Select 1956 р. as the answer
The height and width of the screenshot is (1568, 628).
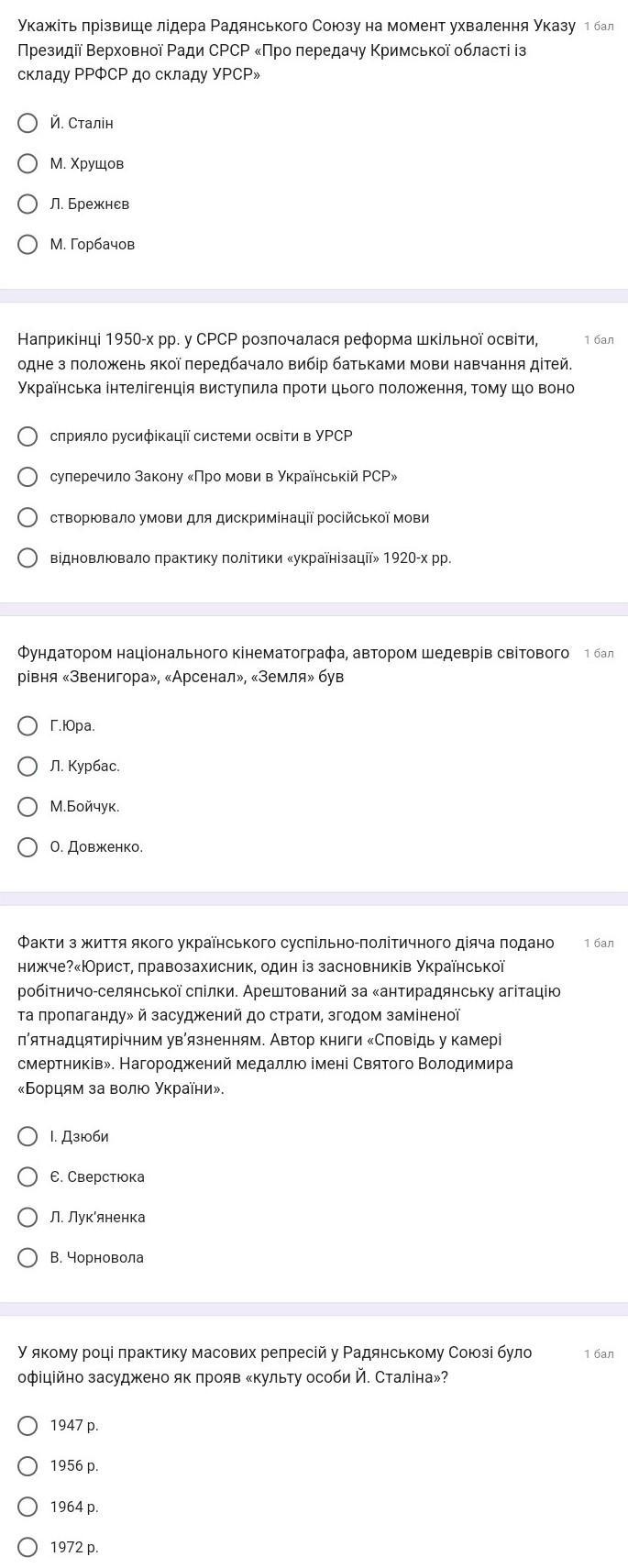tap(28, 1465)
